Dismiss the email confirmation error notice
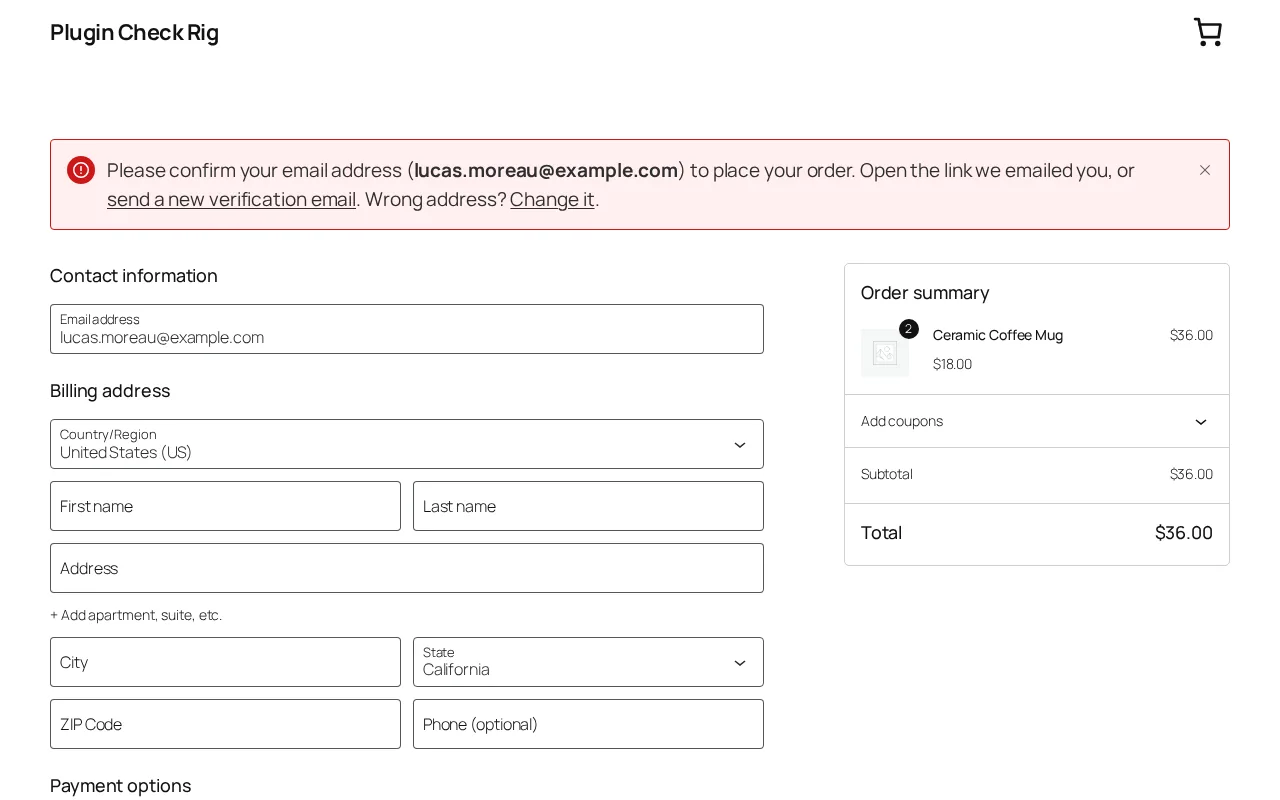 click(x=1205, y=170)
